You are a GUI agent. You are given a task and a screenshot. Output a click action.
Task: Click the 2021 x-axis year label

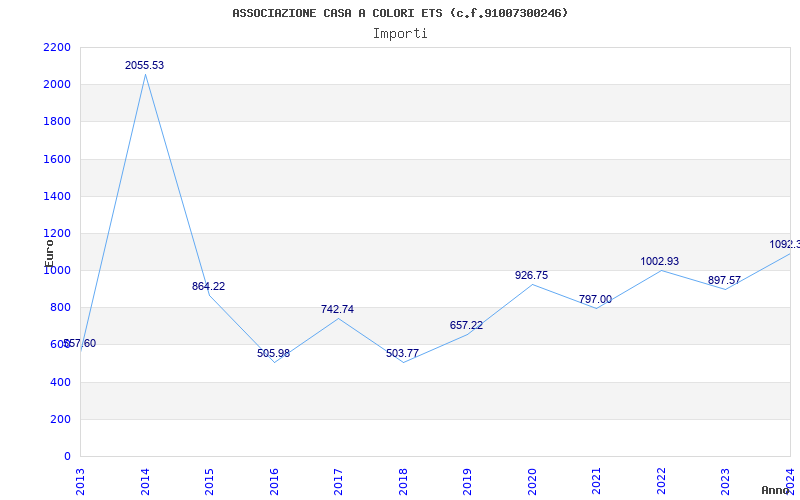pyautogui.click(x=596, y=481)
